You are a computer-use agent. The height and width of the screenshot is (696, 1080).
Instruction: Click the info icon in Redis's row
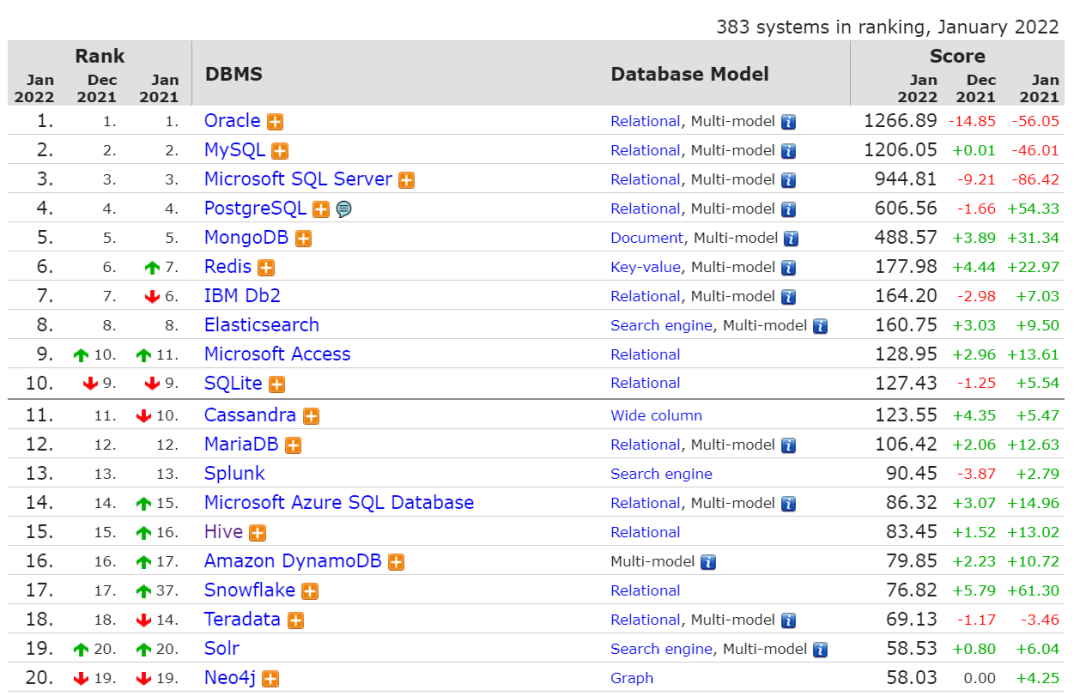point(789,268)
